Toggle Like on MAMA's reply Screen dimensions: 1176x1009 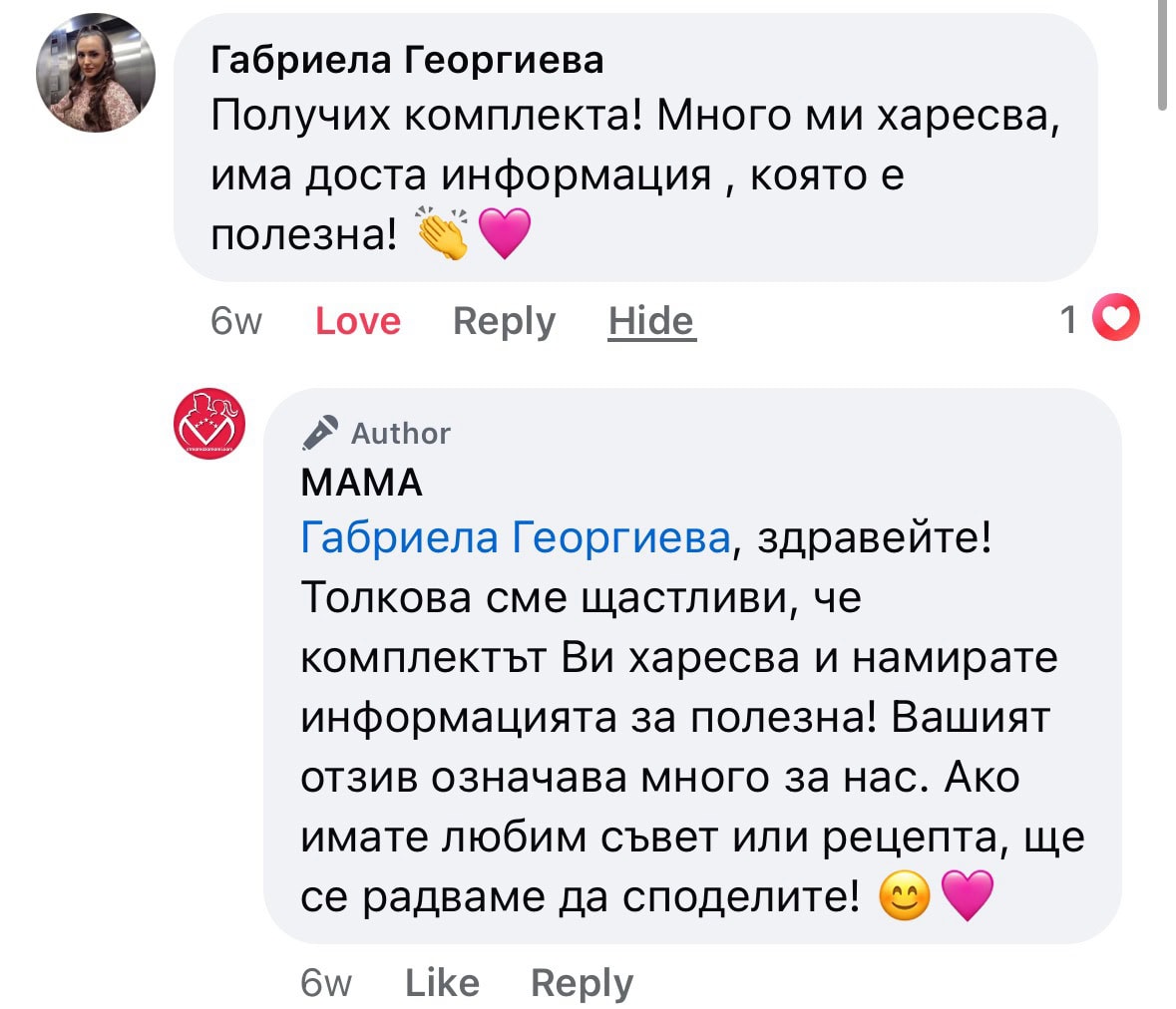(x=442, y=983)
